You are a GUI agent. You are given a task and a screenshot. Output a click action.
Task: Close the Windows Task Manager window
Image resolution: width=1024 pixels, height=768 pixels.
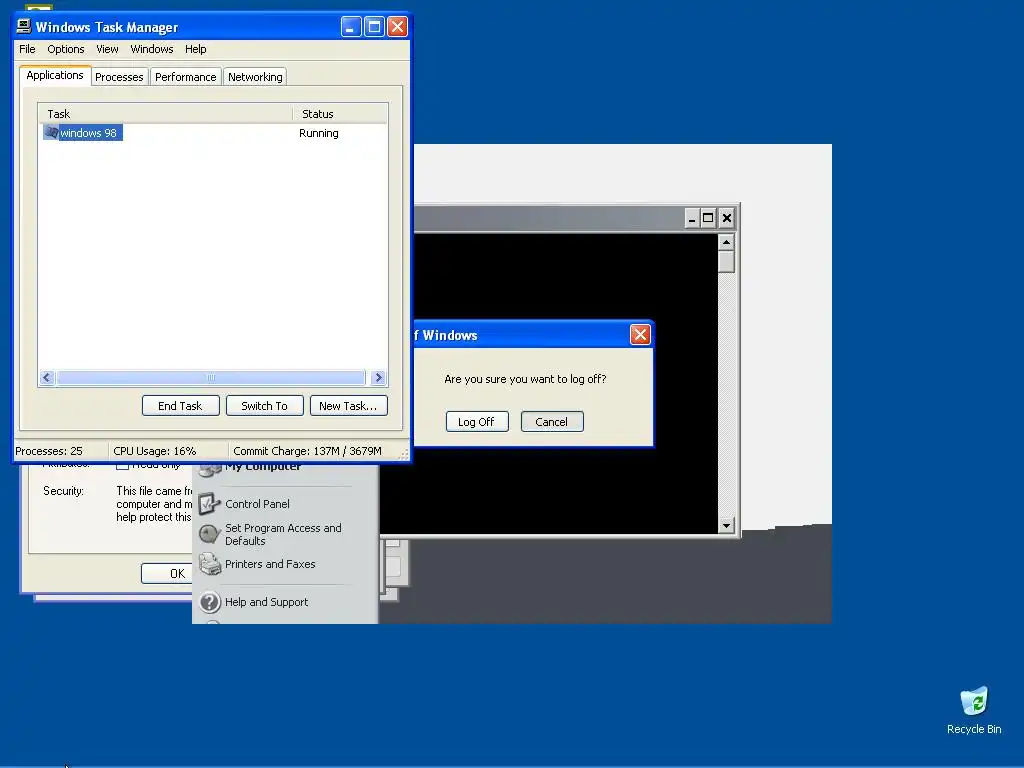pos(397,27)
